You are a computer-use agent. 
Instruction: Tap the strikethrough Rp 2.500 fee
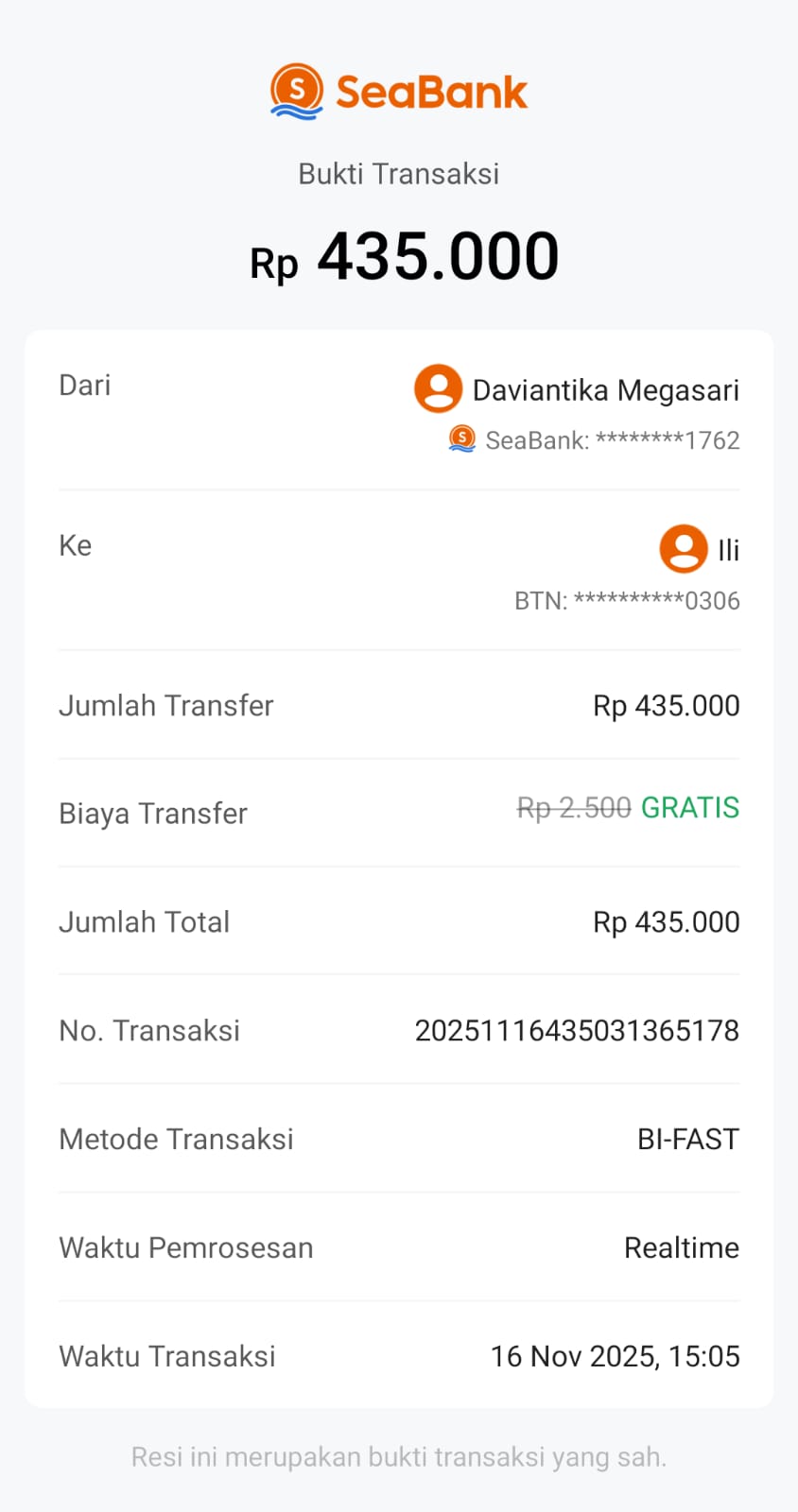point(573,808)
